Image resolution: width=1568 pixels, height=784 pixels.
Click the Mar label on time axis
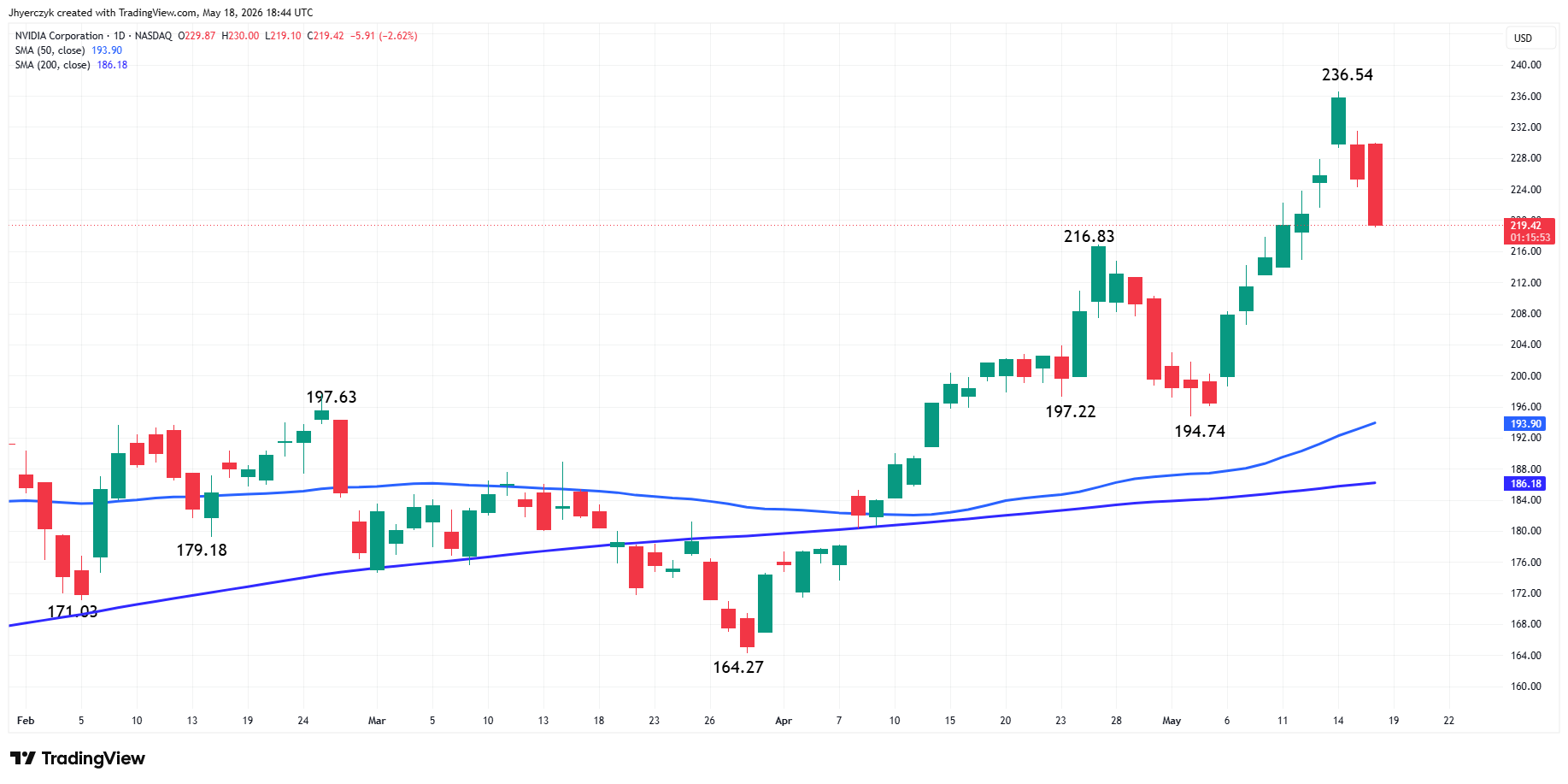tap(377, 721)
